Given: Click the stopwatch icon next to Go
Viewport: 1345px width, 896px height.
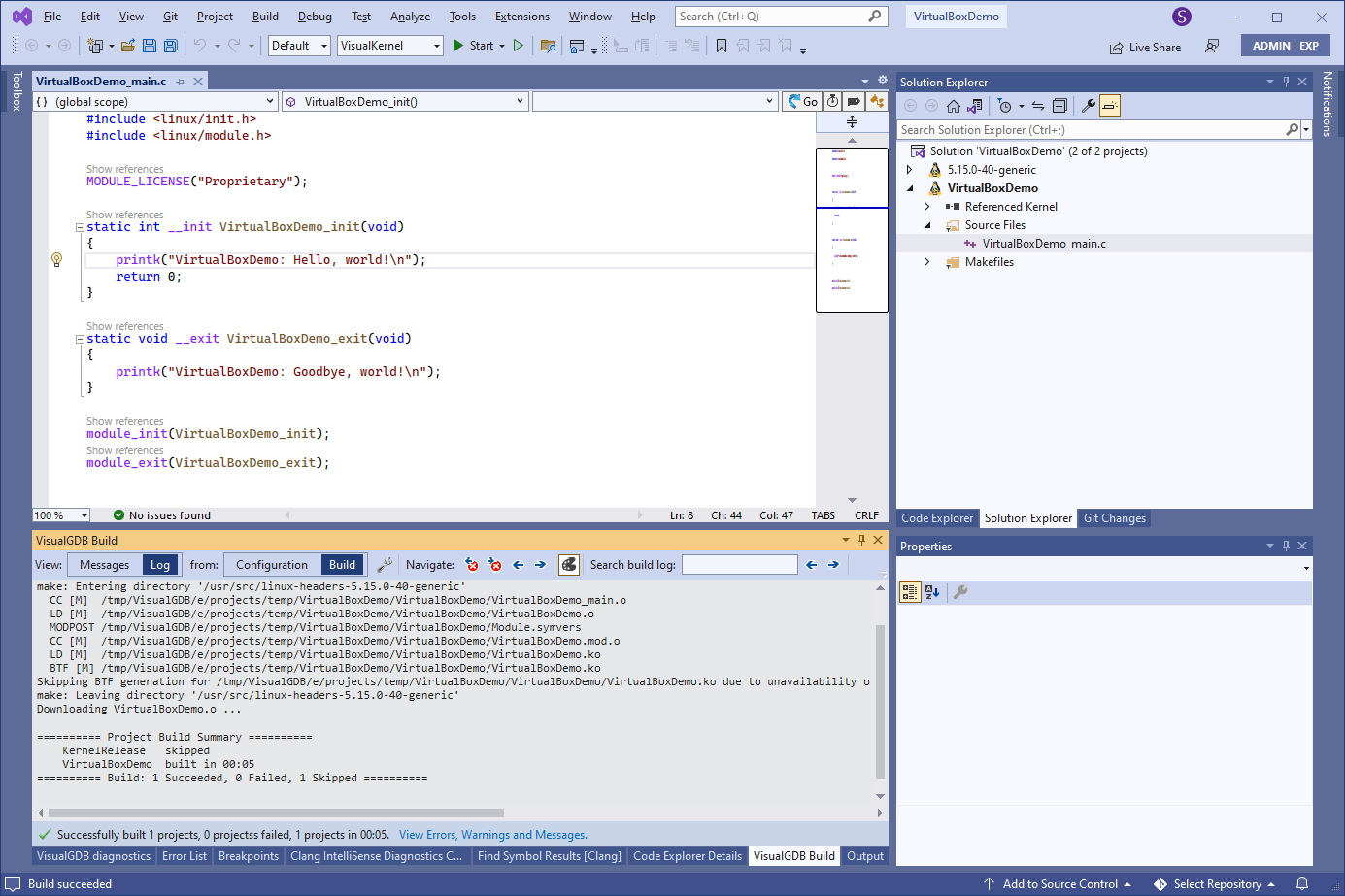Looking at the screenshot, I should click(833, 101).
